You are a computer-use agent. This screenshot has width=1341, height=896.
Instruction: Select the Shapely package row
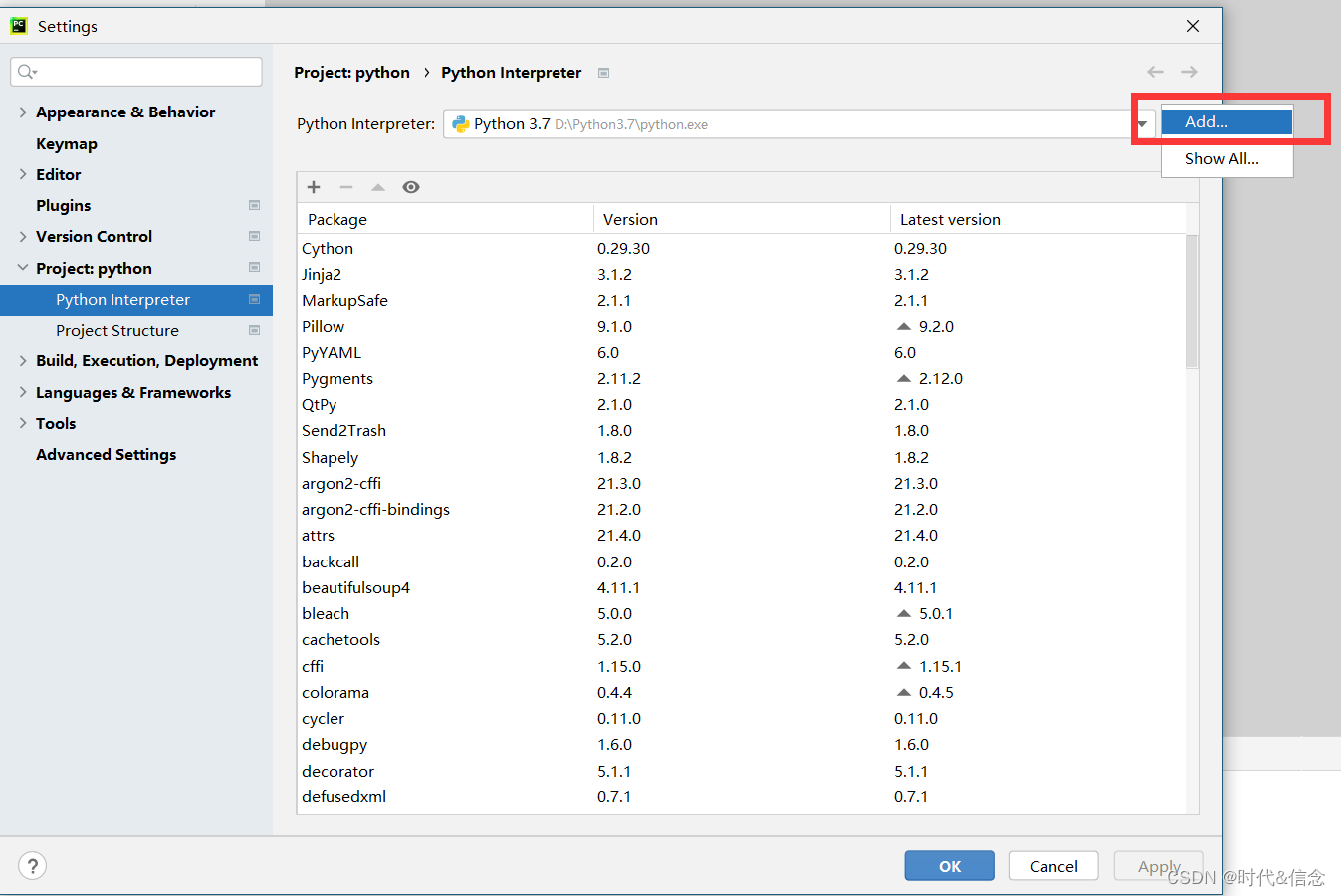pyautogui.click(x=742, y=457)
